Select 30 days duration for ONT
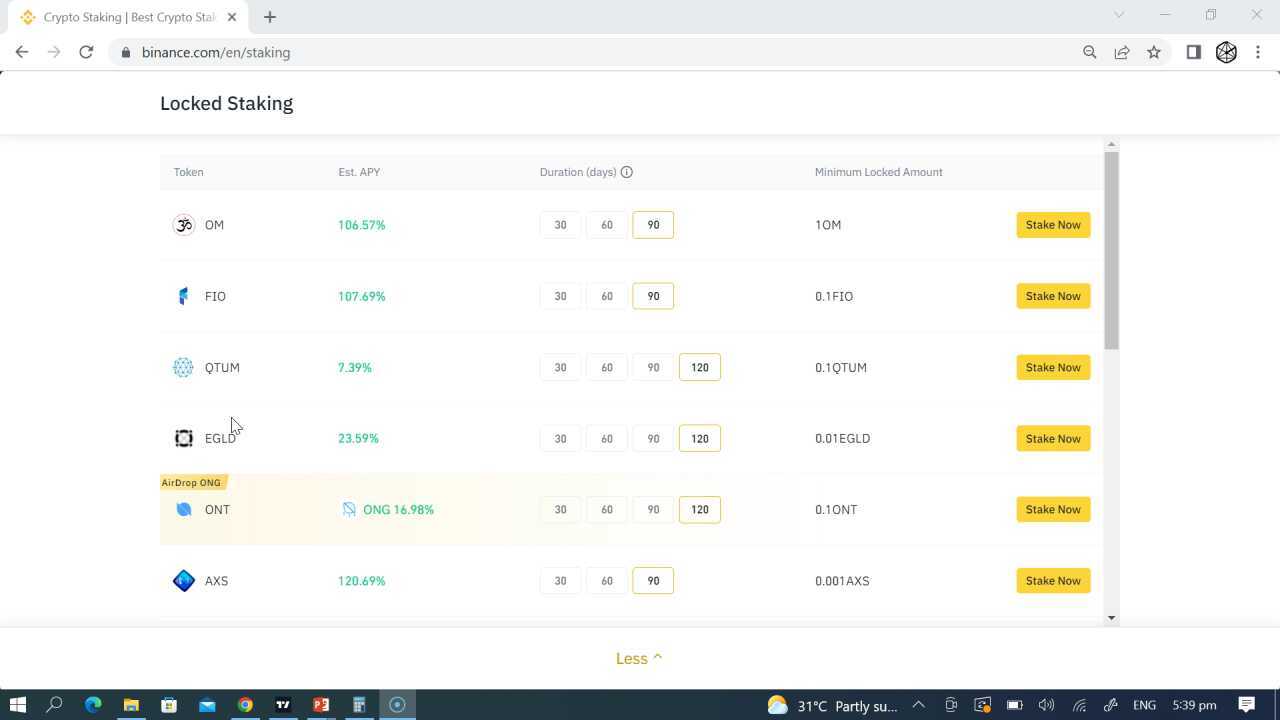The image size is (1280, 720). pos(560,510)
